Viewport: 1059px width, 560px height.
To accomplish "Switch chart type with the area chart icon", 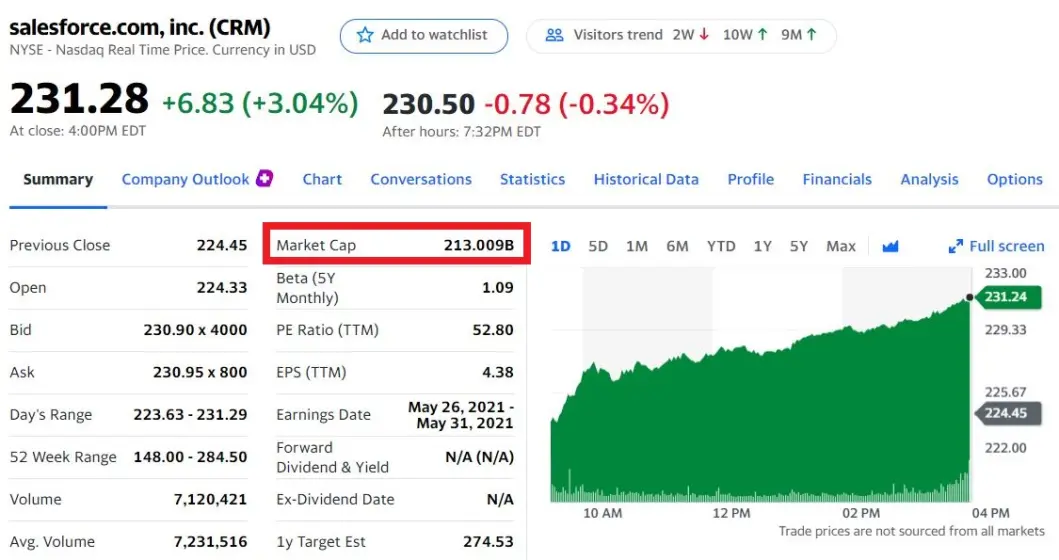I will tap(890, 246).
